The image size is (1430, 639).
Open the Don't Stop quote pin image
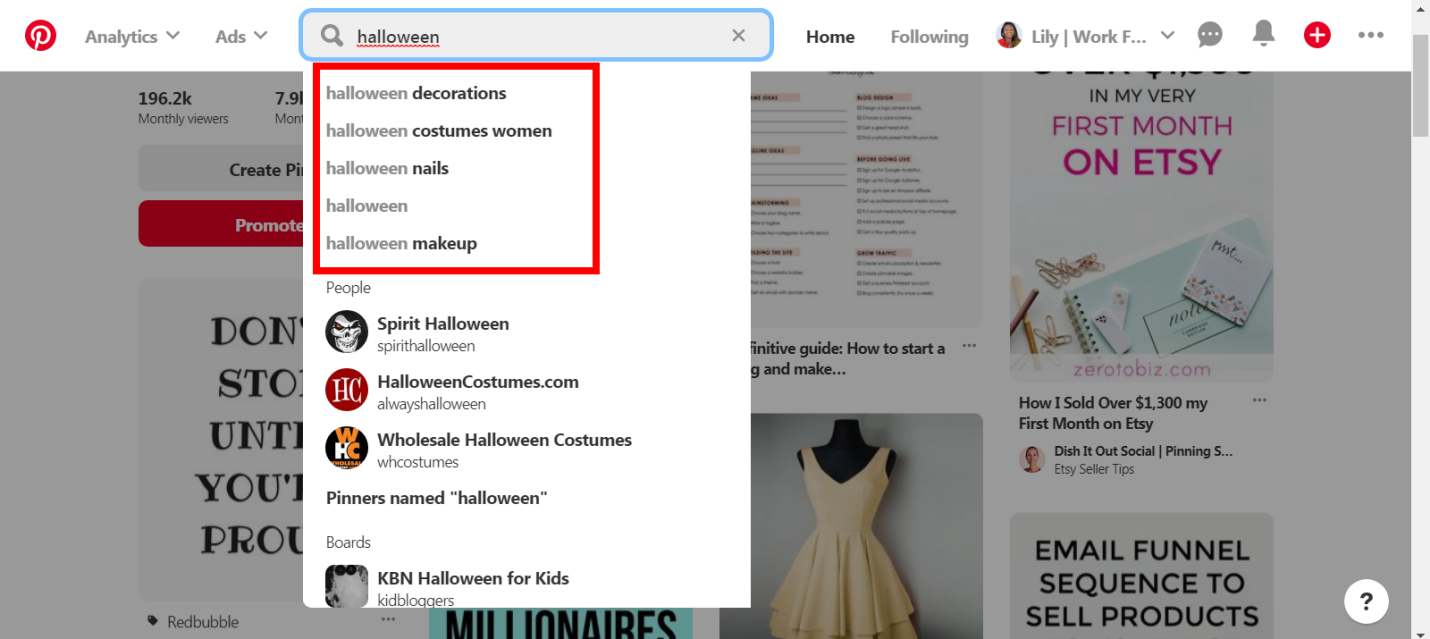[221, 440]
